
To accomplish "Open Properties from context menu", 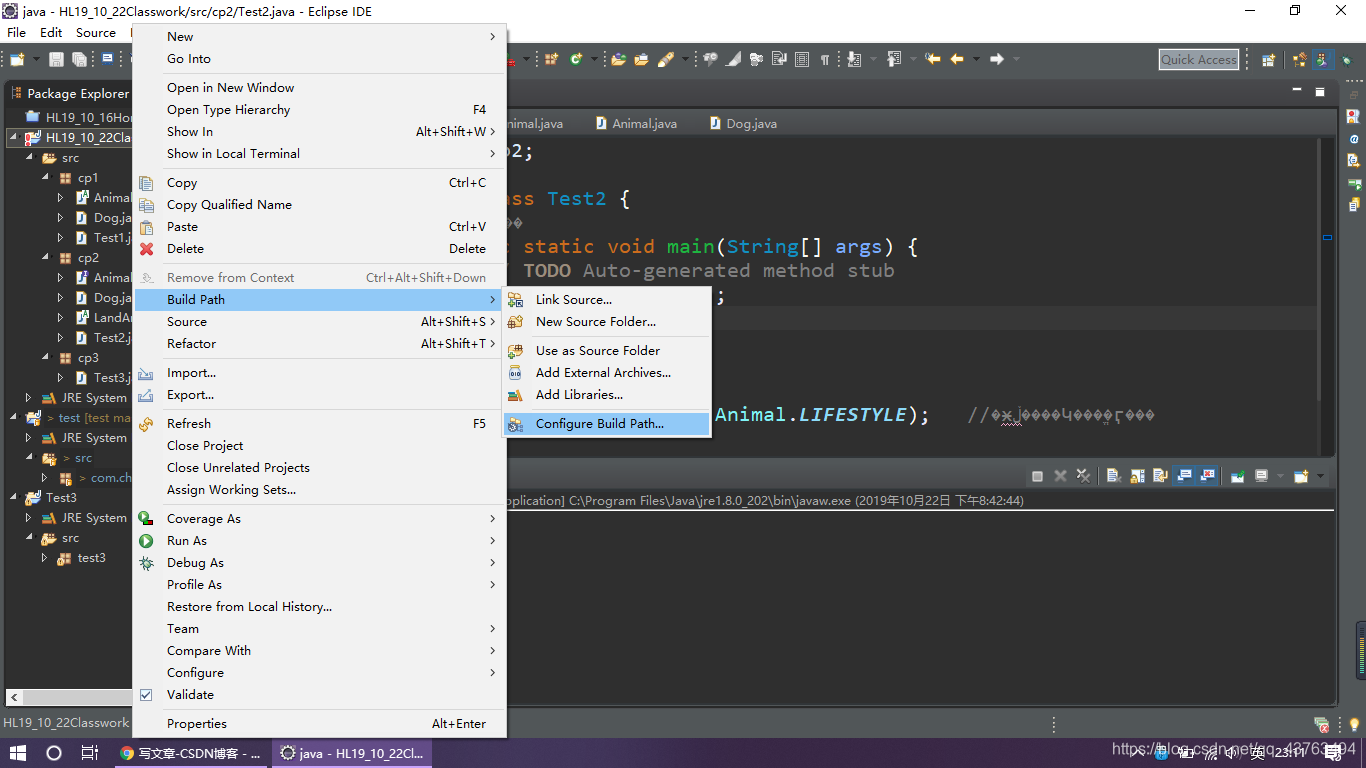I will (x=320, y=724).
